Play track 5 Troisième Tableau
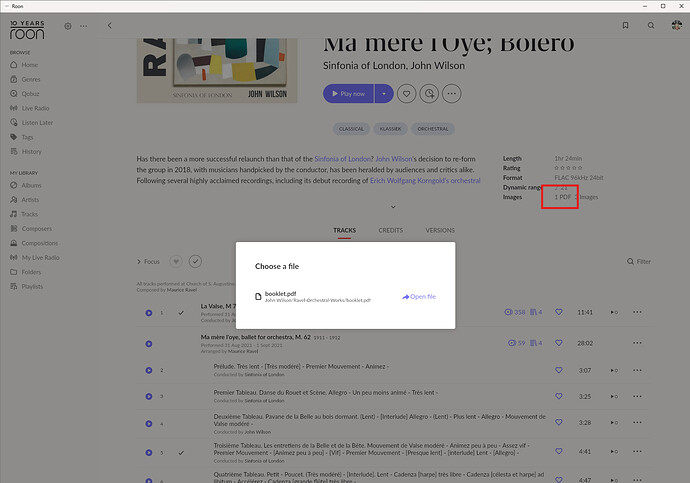Viewport: 690px width, 483px height. 149,453
